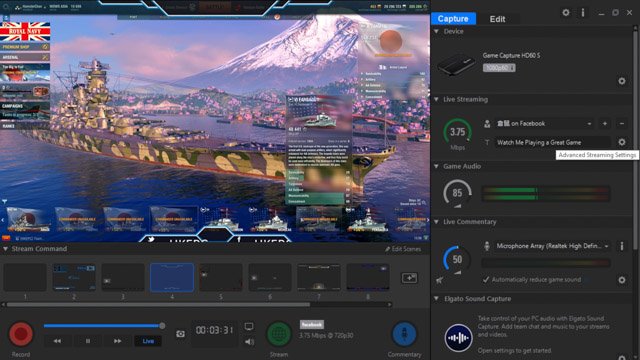
Task: Collapse the Live Commentary section
Action: (436, 222)
